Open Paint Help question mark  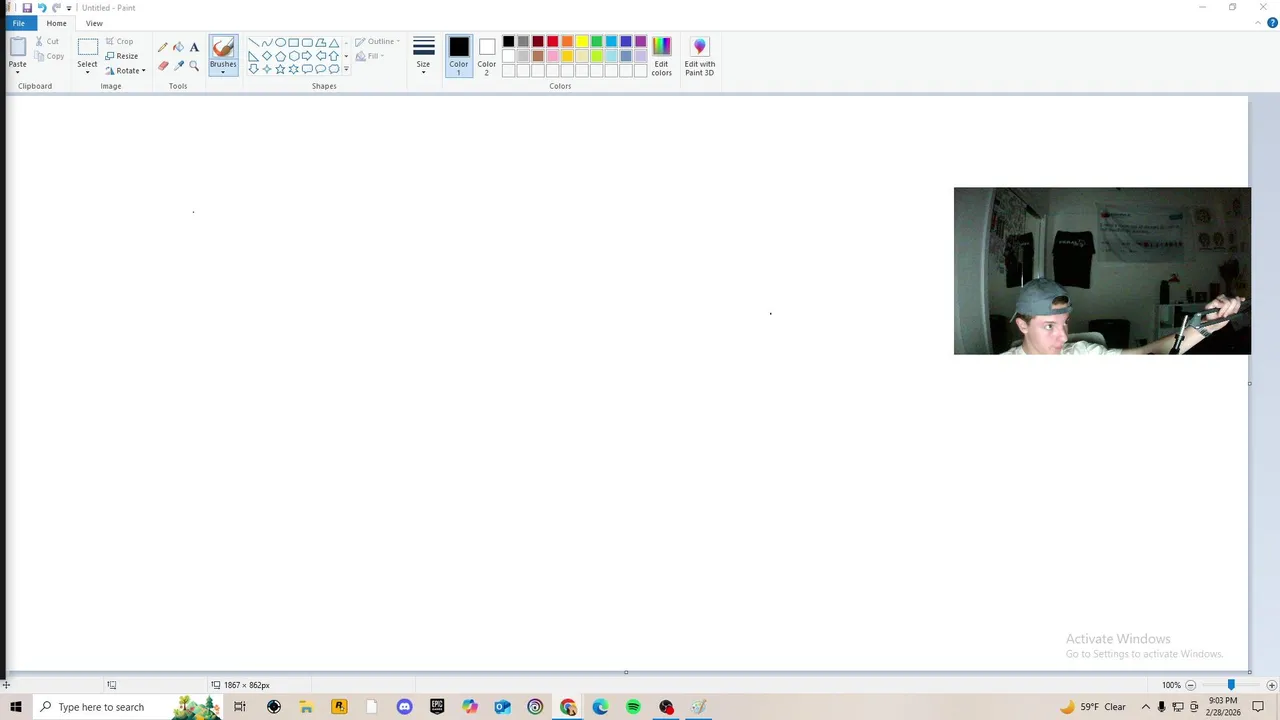coord(1272,22)
